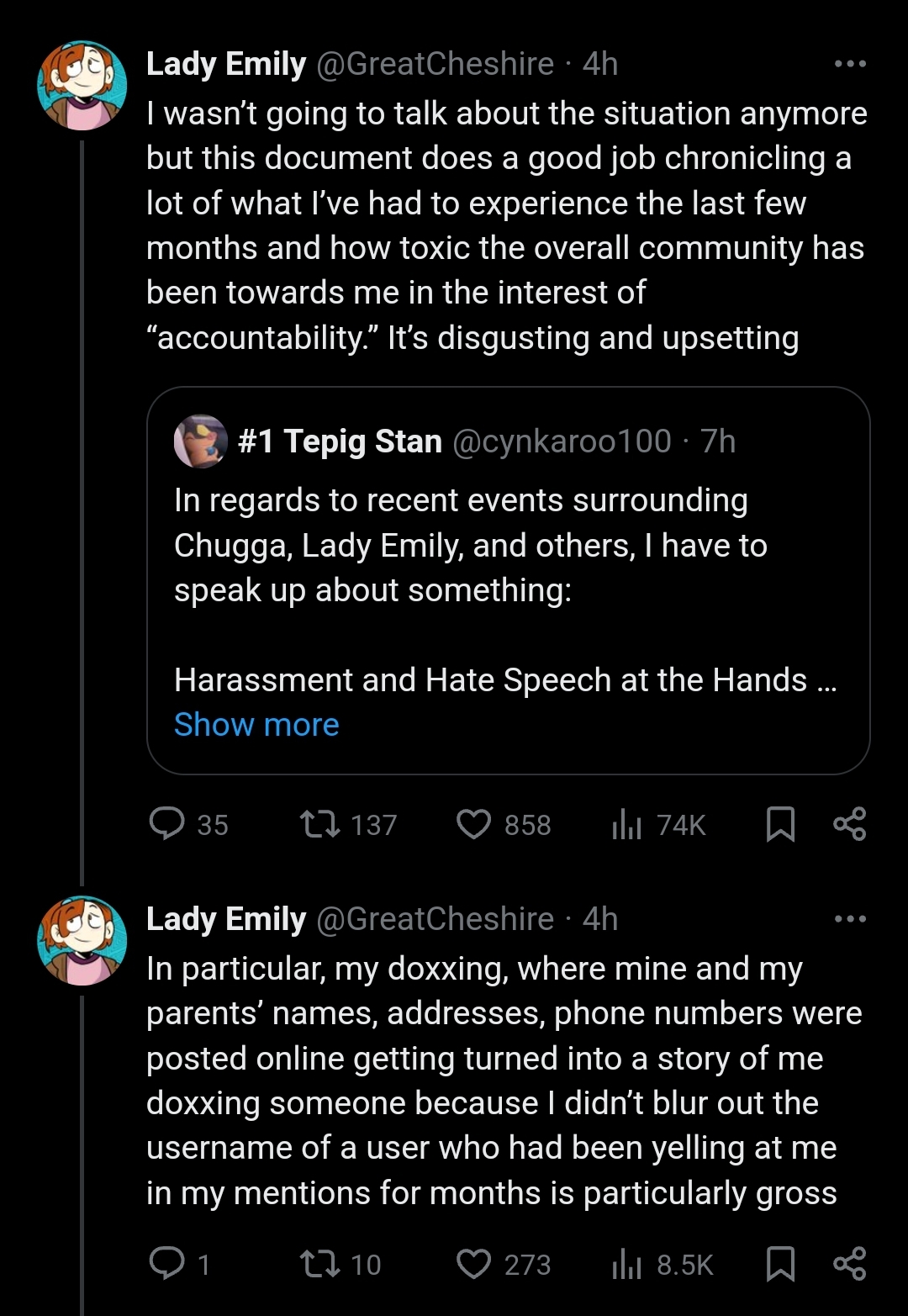Like the tweet with 858 likes
This screenshot has height=1316, width=908.
click(x=473, y=824)
